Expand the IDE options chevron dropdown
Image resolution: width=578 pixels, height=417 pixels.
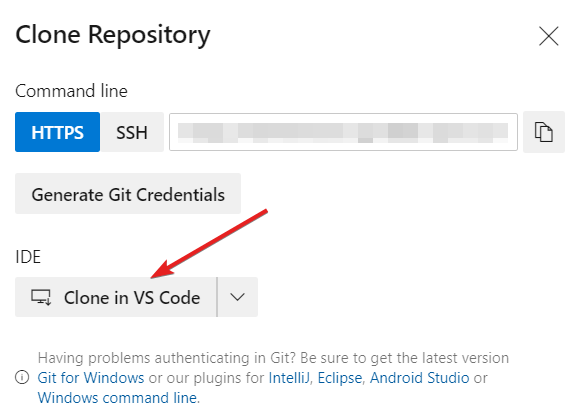click(x=237, y=297)
